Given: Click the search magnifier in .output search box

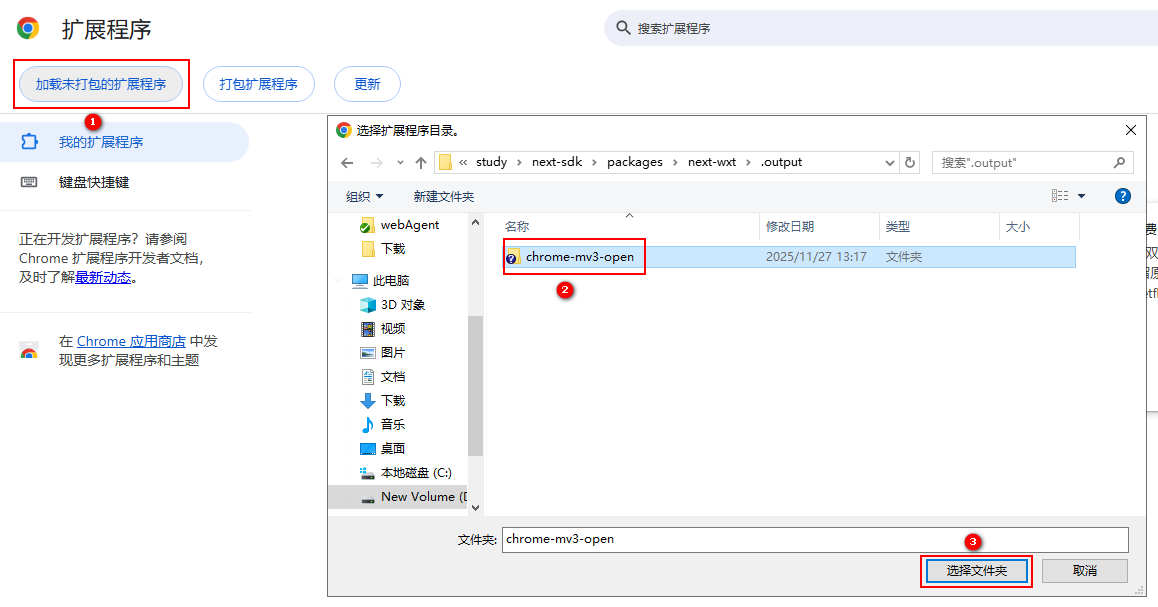Looking at the screenshot, I should pyautogui.click(x=1119, y=162).
